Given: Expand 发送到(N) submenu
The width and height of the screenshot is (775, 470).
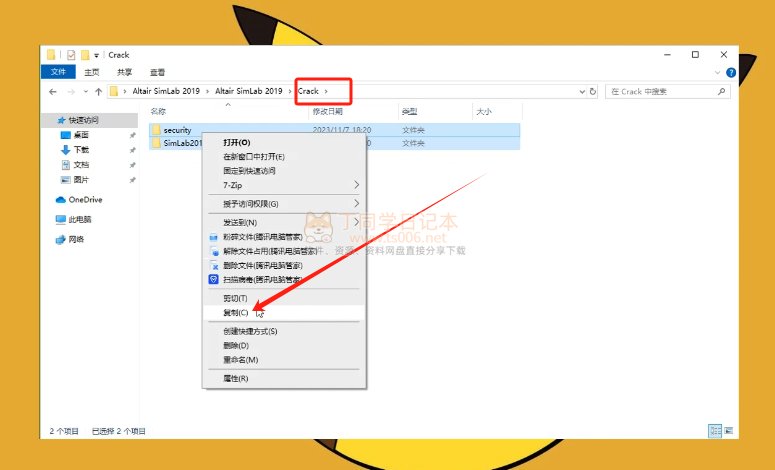Looking at the screenshot, I should pos(284,222).
